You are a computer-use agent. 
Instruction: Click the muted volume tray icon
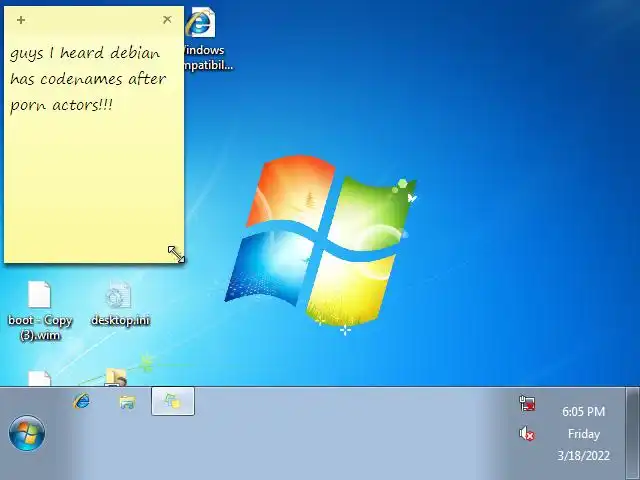click(x=527, y=433)
